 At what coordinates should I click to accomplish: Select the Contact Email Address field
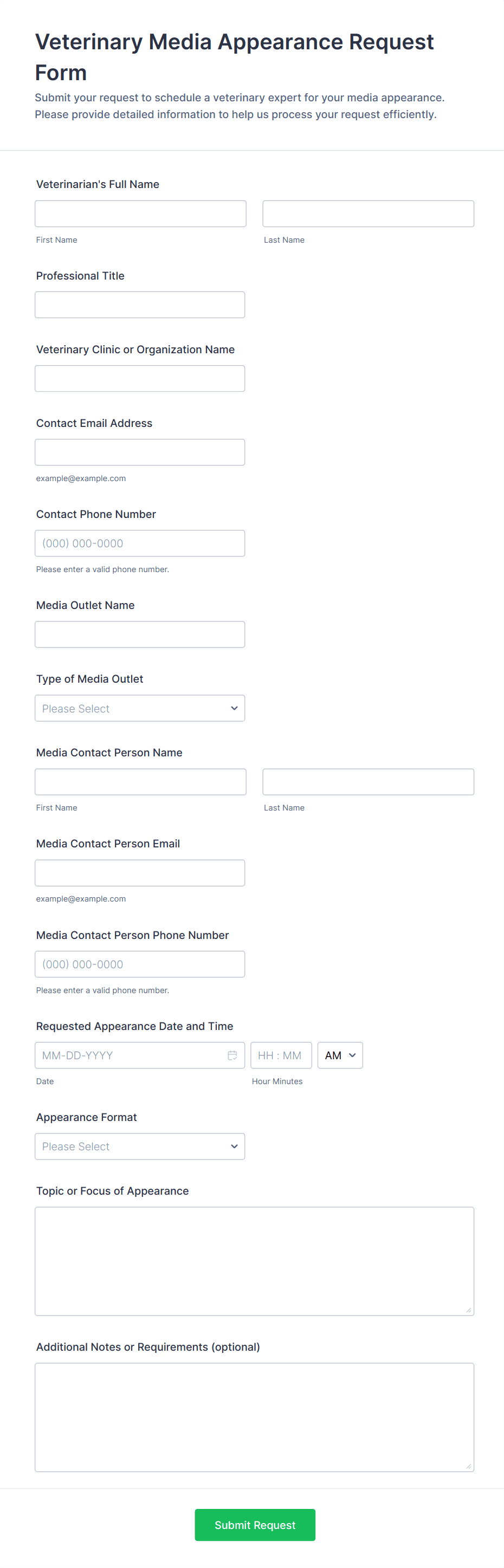139,452
